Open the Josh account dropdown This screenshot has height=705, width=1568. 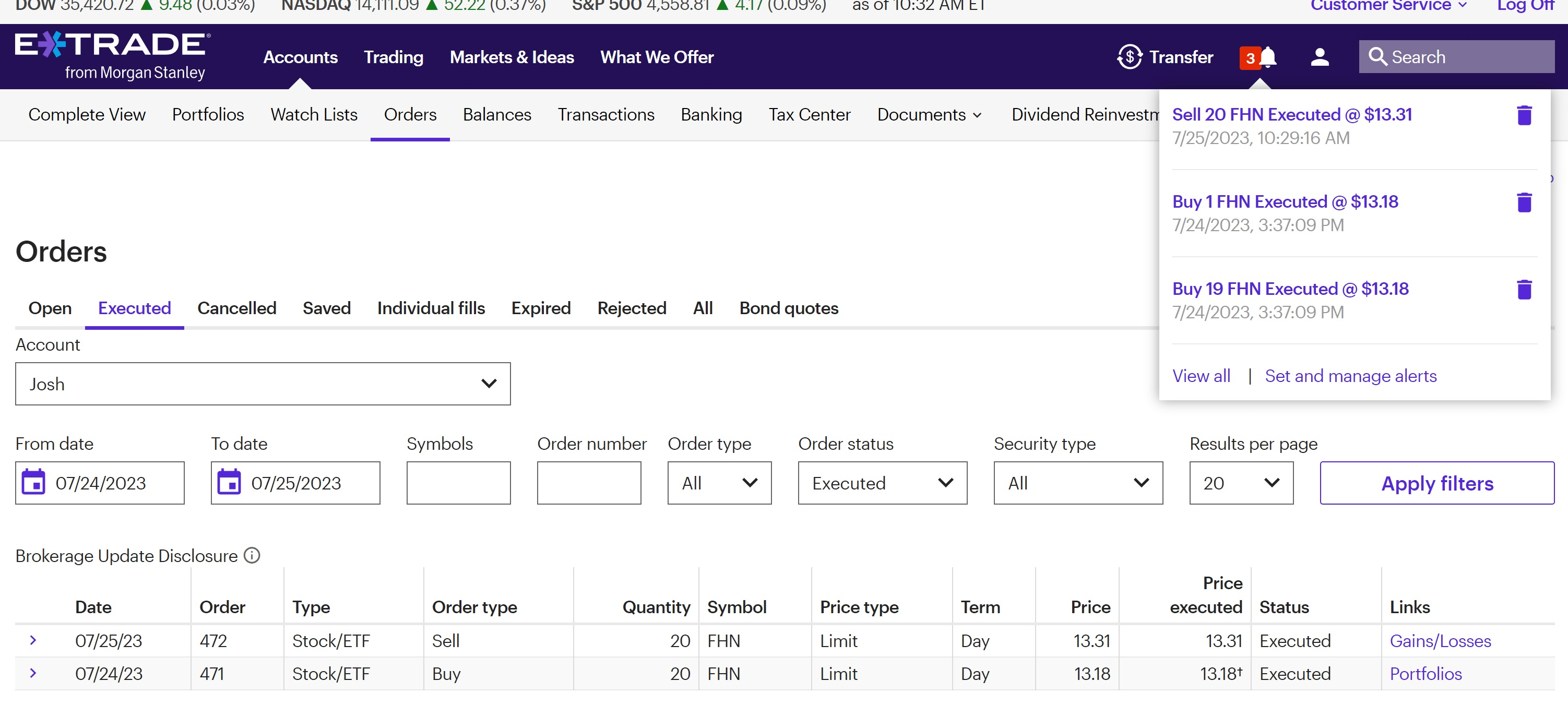click(x=263, y=384)
